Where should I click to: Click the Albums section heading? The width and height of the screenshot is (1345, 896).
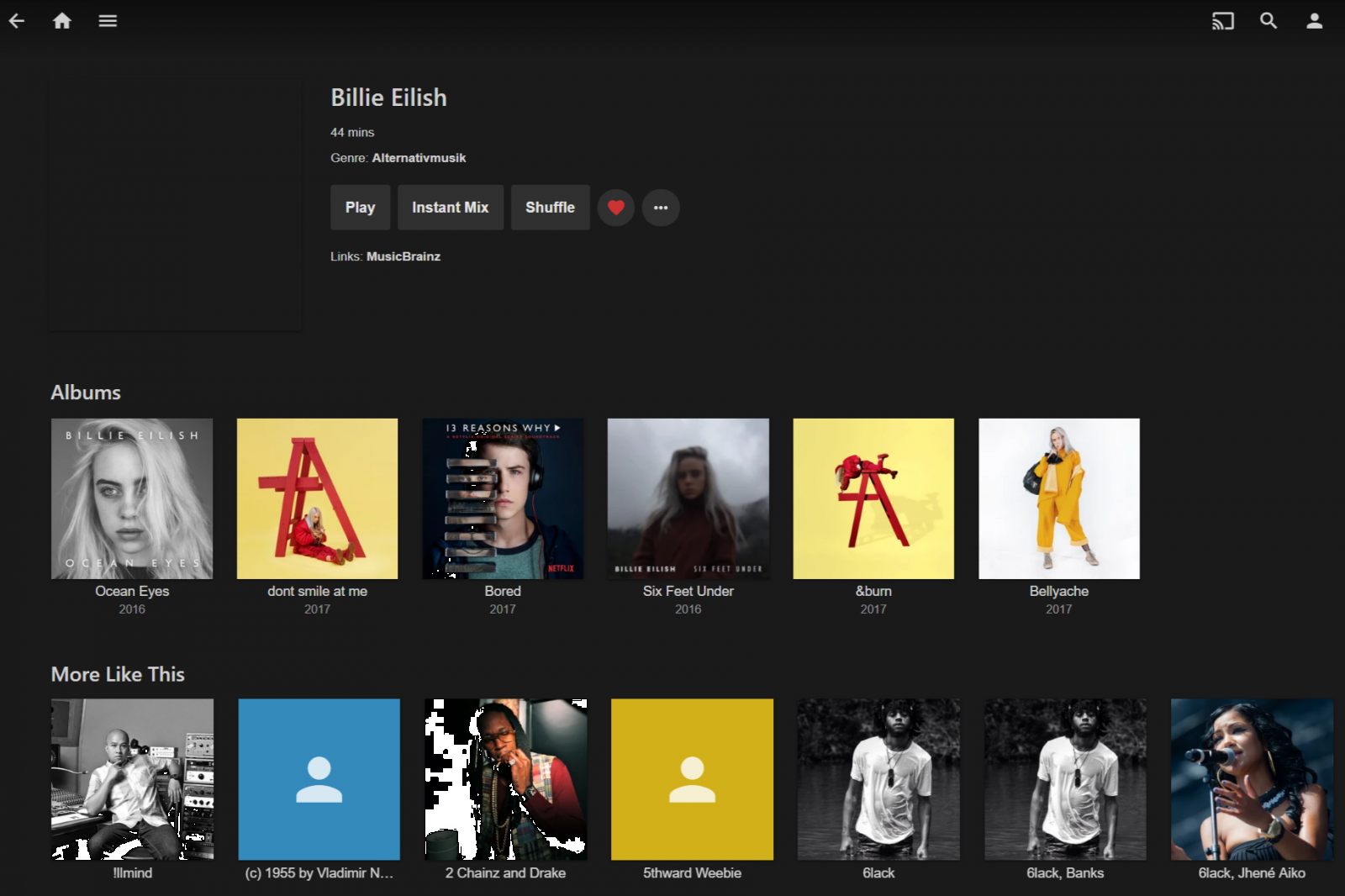click(86, 393)
